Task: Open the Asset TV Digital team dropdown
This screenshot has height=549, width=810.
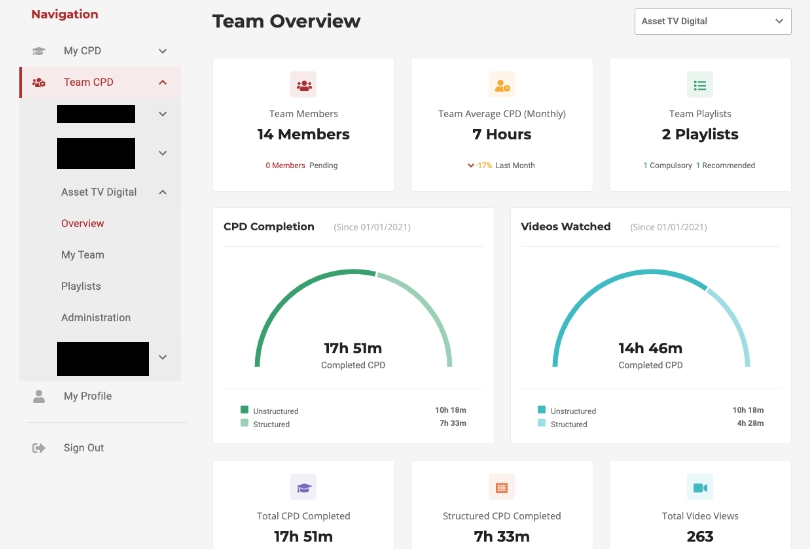Action: pos(712,21)
